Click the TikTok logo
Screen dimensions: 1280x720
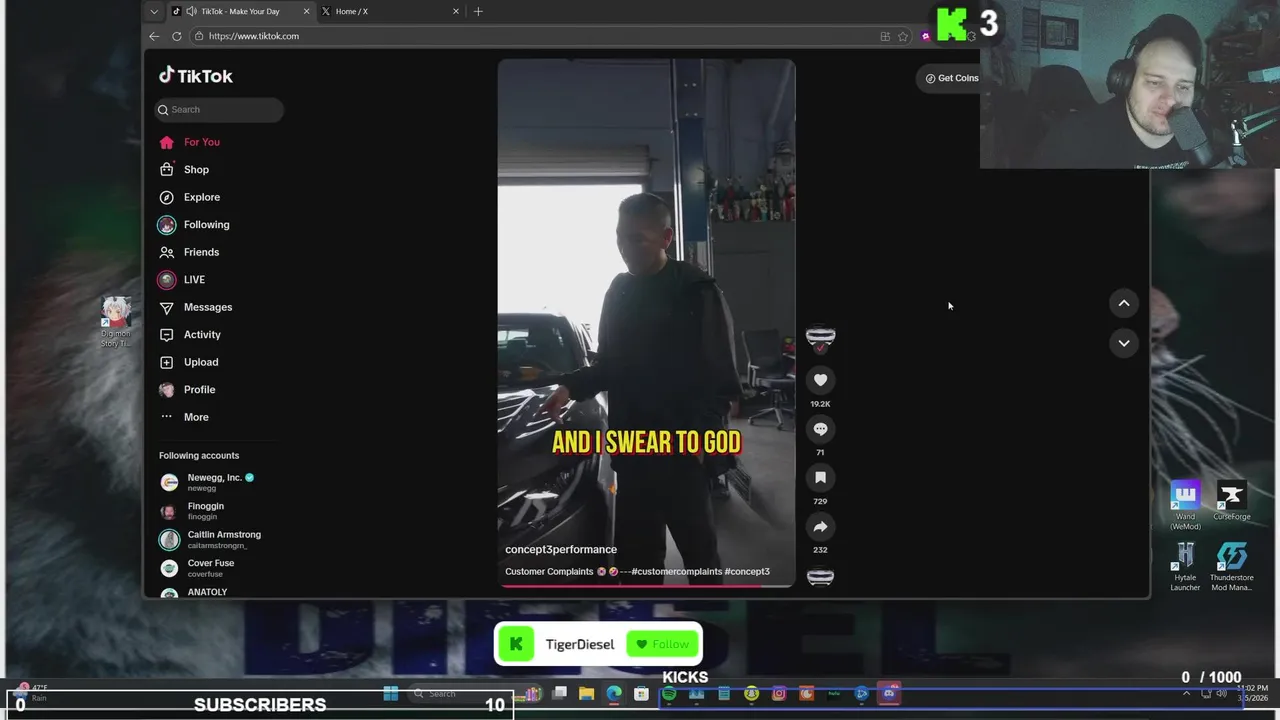[x=196, y=76]
